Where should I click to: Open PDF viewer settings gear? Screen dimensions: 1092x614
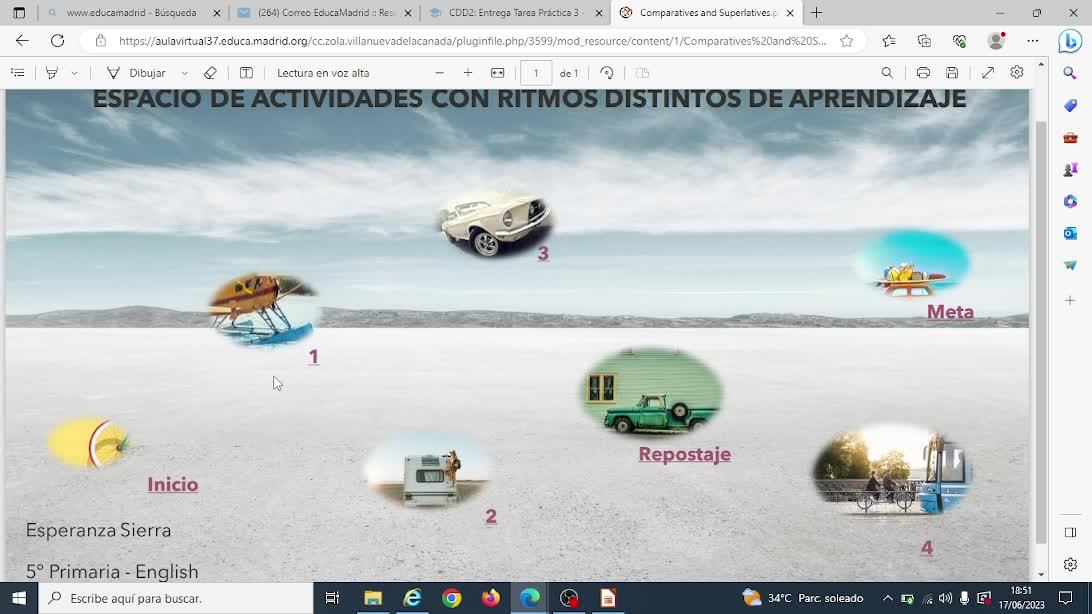tap(1017, 73)
